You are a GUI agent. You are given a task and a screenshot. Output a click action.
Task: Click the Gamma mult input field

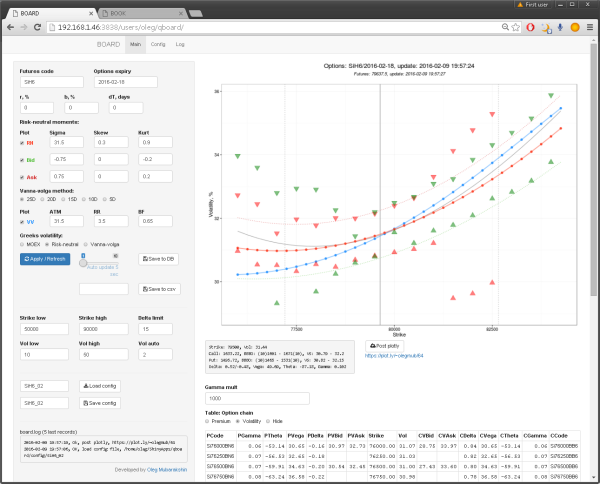[x=257, y=398]
